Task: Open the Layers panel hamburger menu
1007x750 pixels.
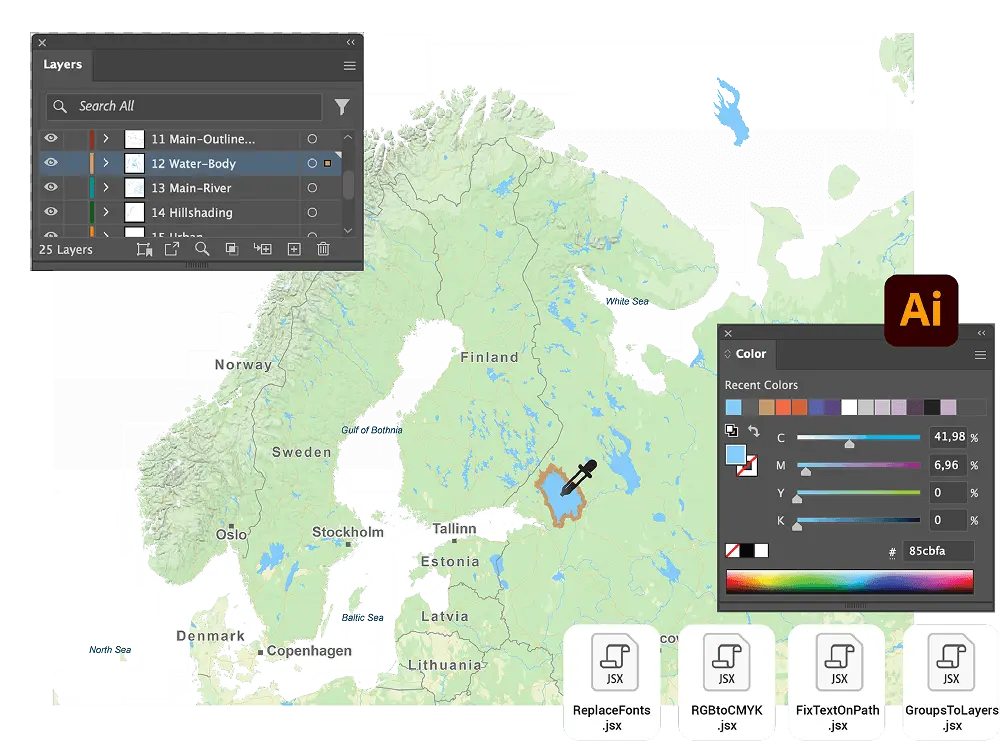Action: click(x=349, y=65)
